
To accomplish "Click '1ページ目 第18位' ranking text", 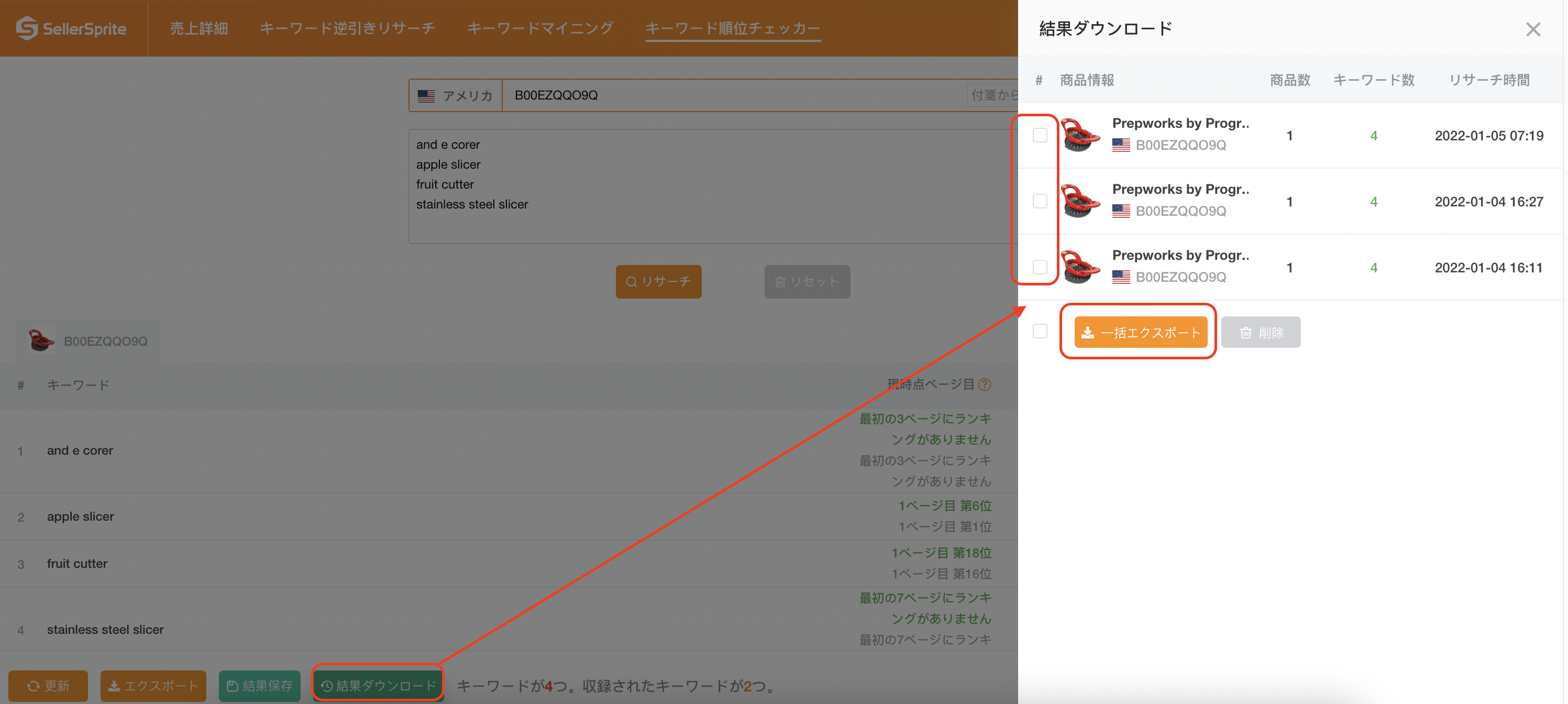I will (941, 553).
